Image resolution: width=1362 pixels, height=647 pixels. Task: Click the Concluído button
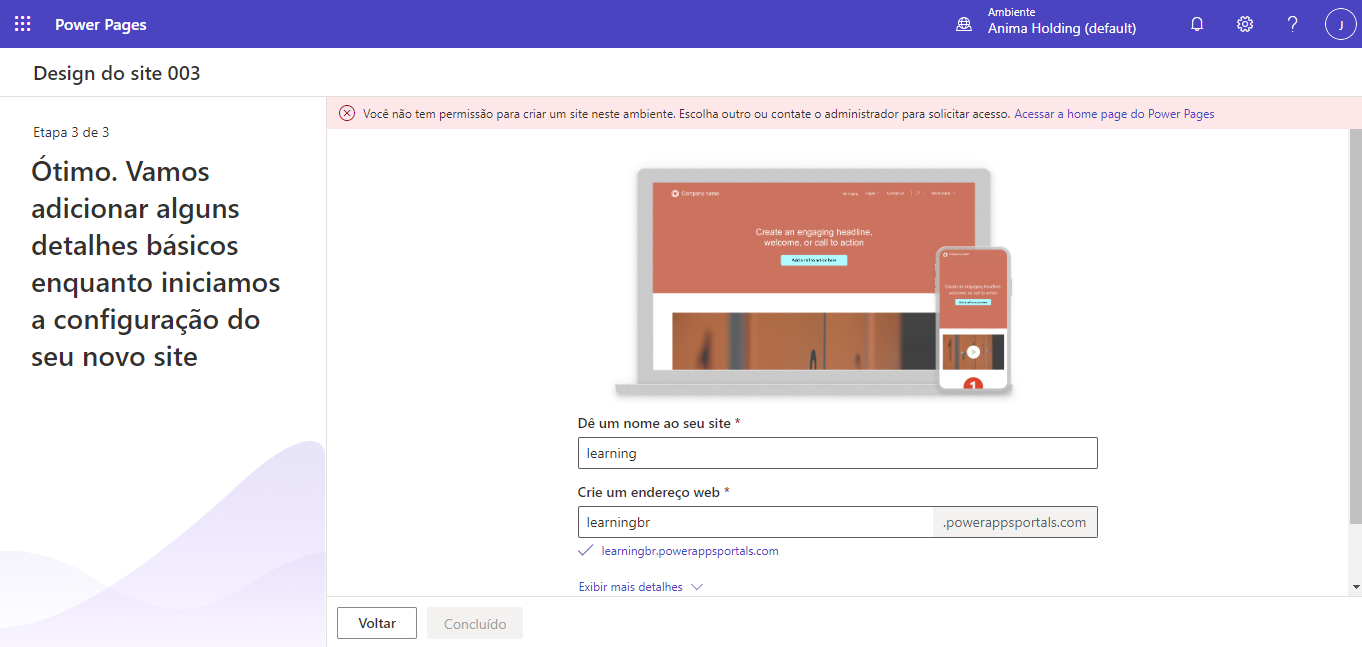(x=475, y=623)
